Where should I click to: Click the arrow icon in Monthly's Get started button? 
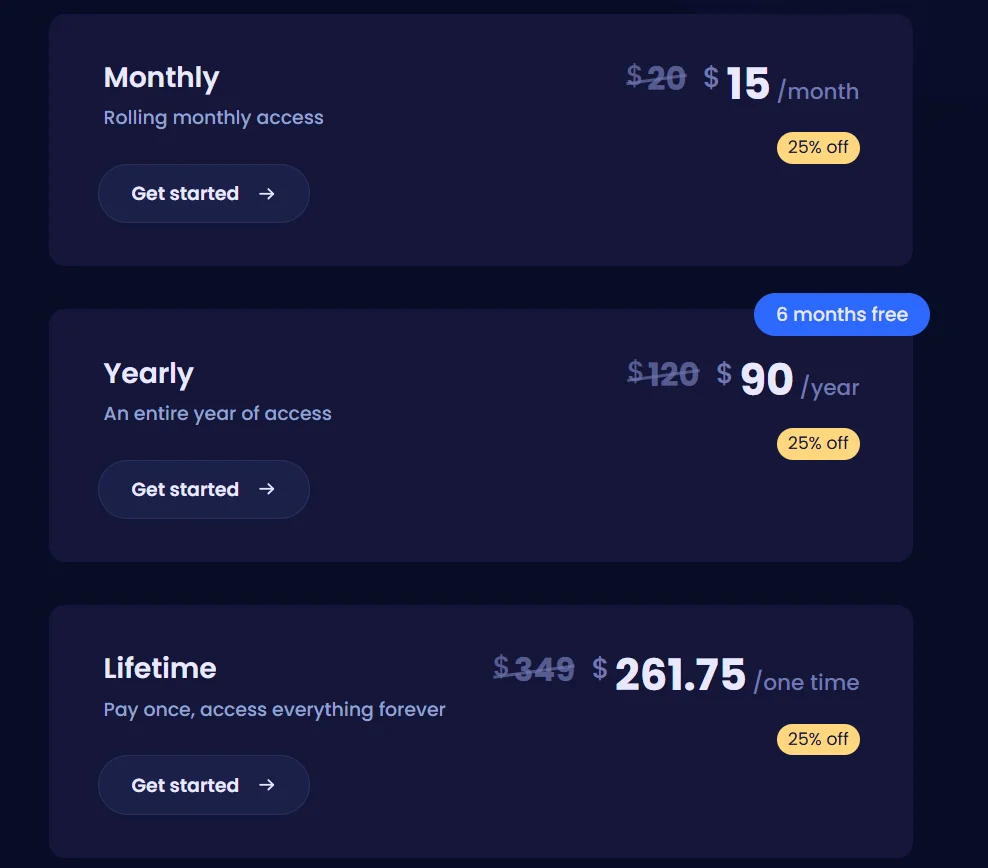coord(266,194)
